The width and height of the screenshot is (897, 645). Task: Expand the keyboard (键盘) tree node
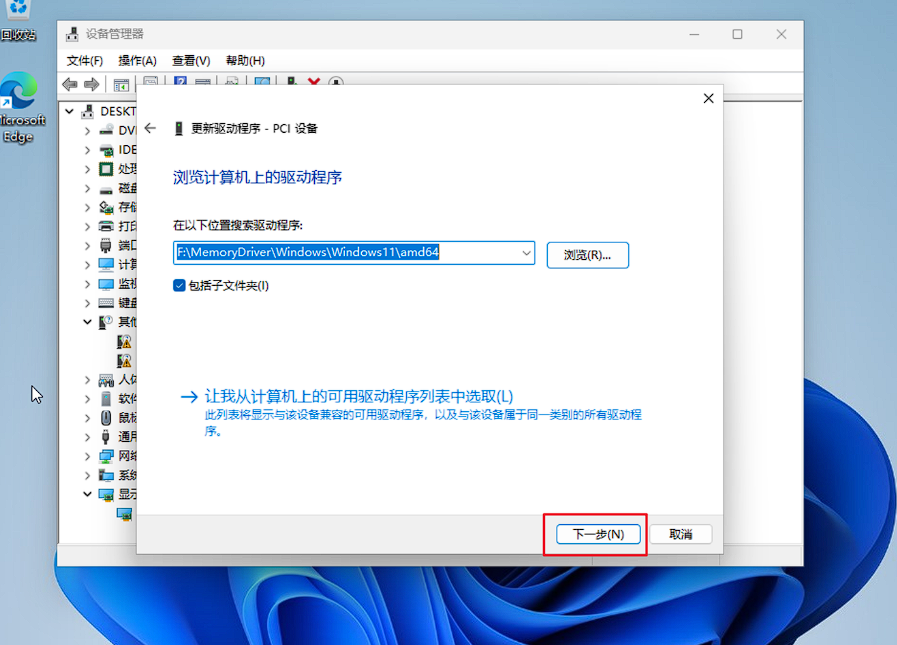pos(87,303)
